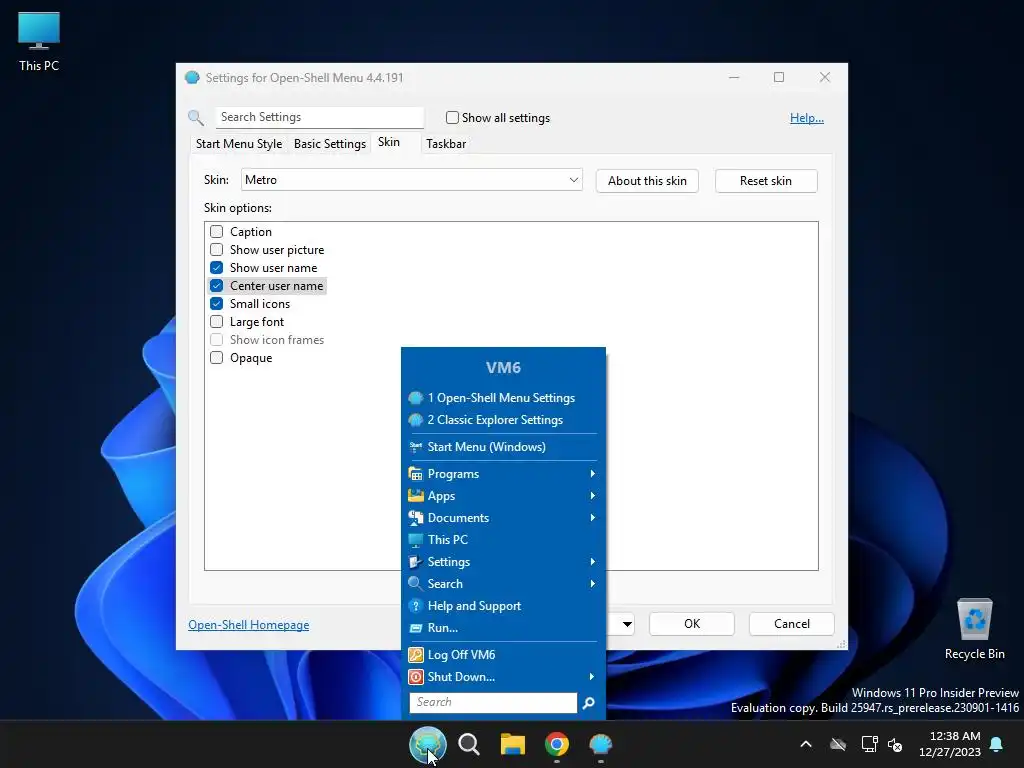Open taskbar Search magnifier icon
This screenshot has height=768, width=1024.
point(469,744)
